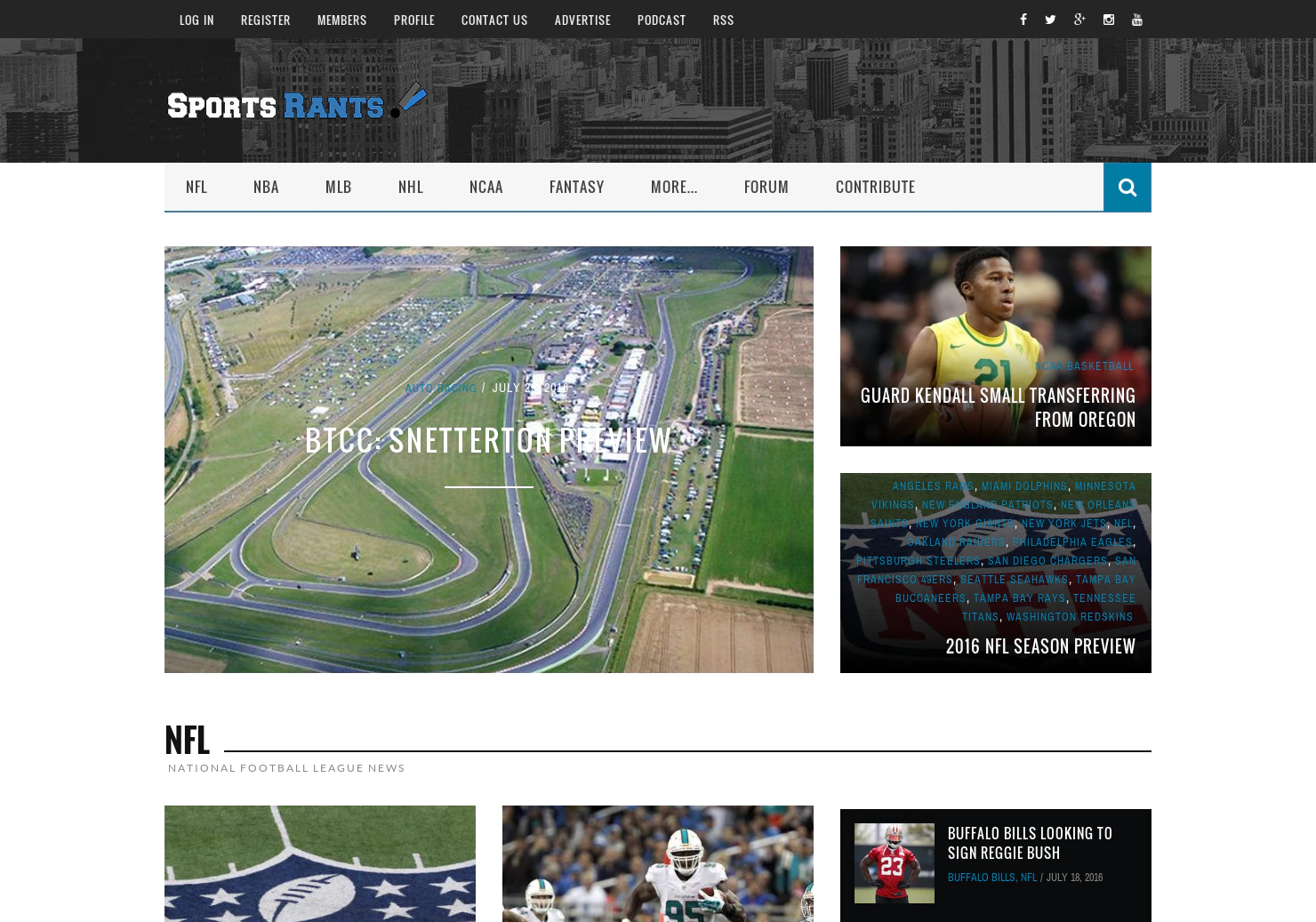The width and height of the screenshot is (1316, 922).
Task: Click the Miami Dolphins tag
Action: [1023, 486]
